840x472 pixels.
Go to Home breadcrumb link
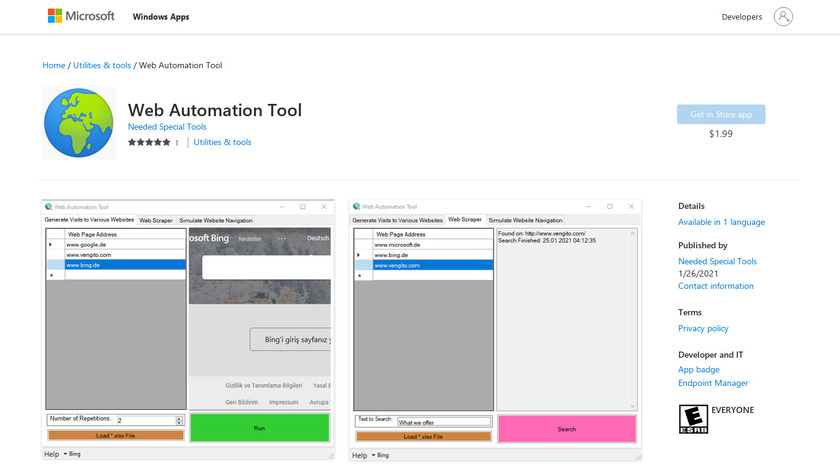pyautogui.click(x=53, y=66)
